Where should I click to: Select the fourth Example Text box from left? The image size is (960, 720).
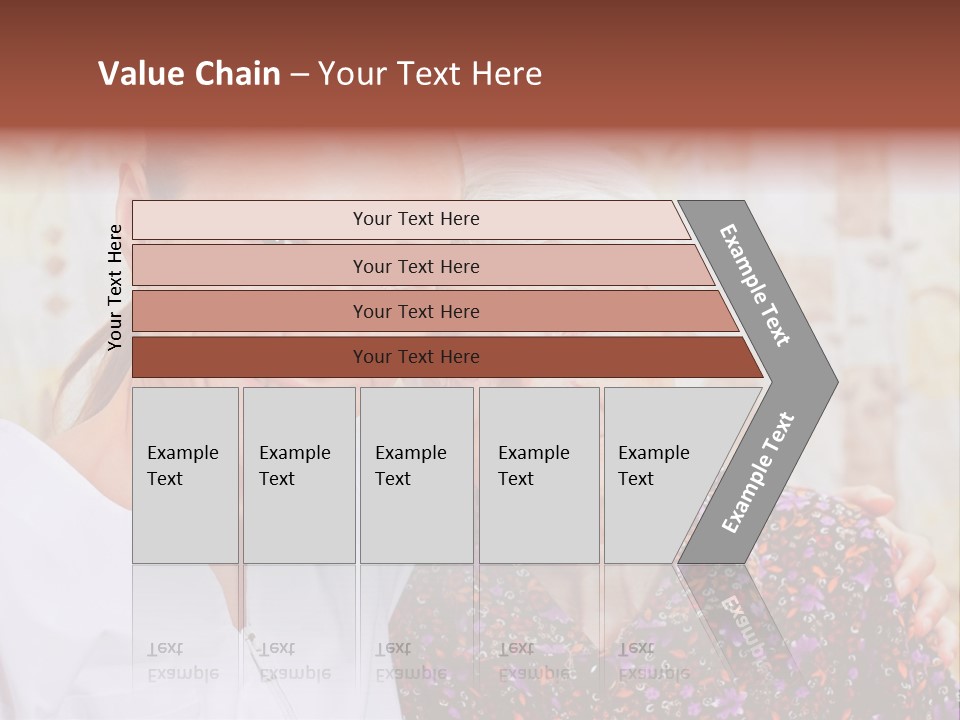pyautogui.click(x=538, y=475)
